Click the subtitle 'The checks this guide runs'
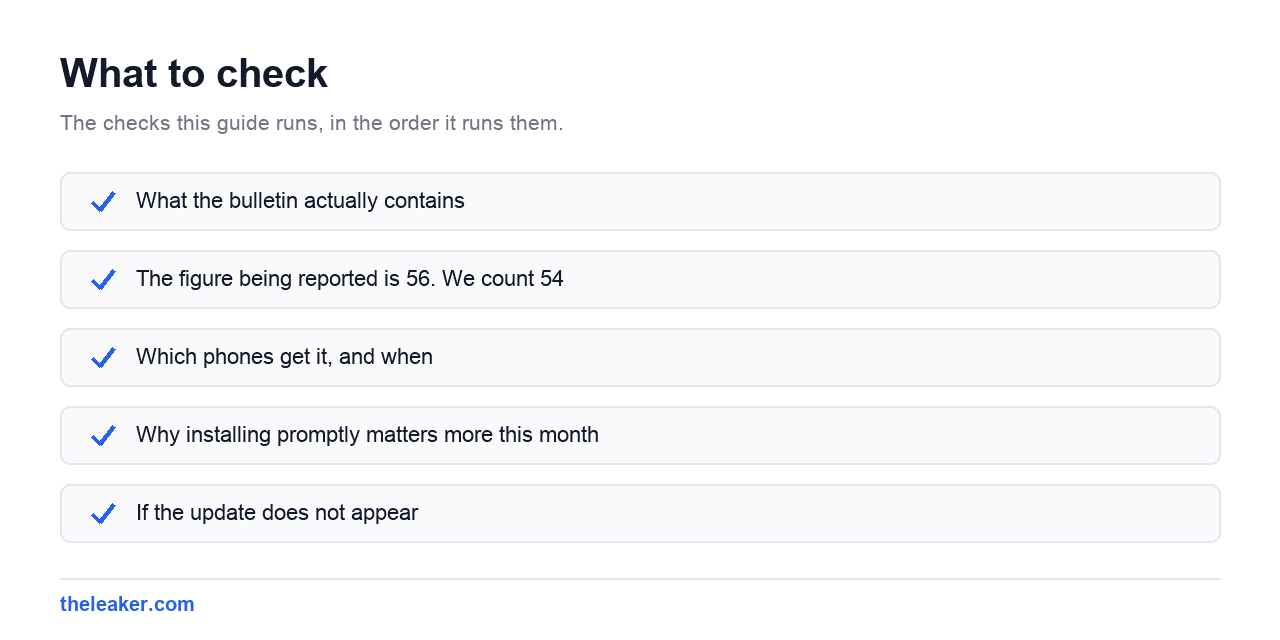The height and width of the screenshot is (640, 1280). point(311,124)
